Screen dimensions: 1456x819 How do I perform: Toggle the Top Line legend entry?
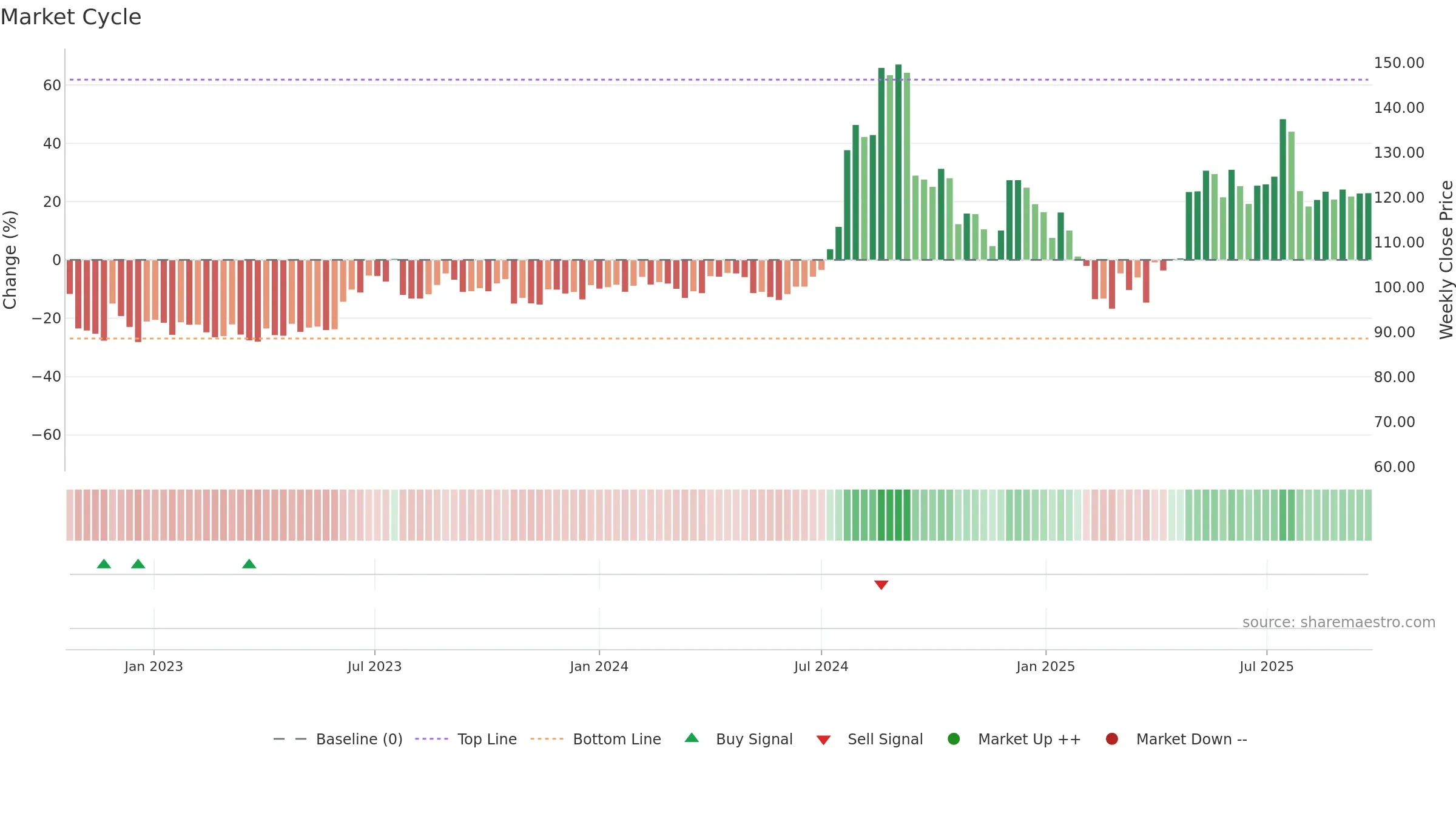coord(465,739)
